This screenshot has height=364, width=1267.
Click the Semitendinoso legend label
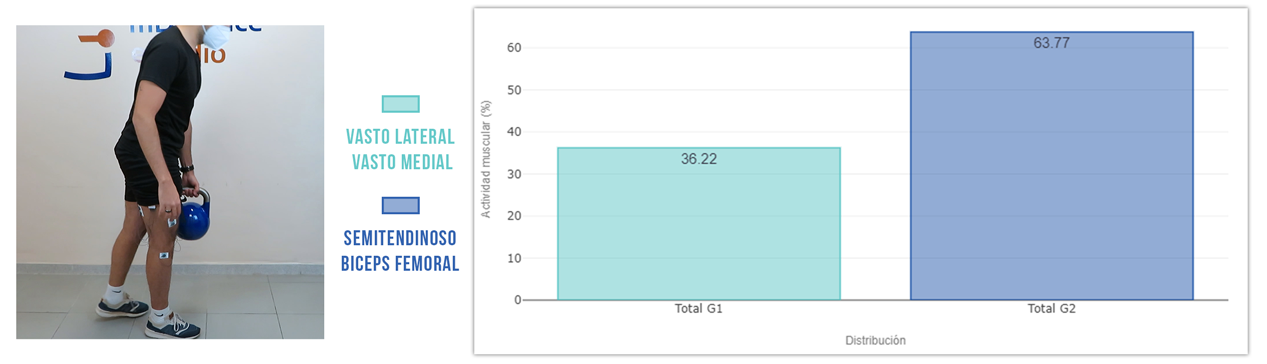pos(400,239)
